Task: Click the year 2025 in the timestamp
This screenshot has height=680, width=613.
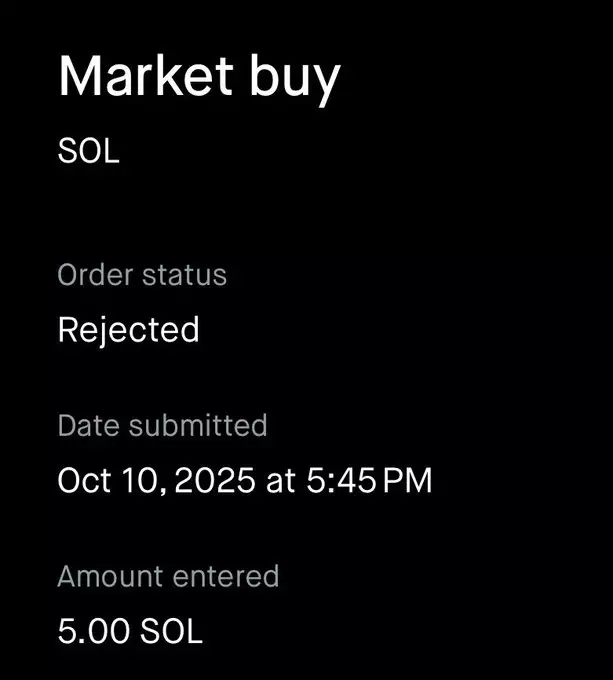Action: 216,480
